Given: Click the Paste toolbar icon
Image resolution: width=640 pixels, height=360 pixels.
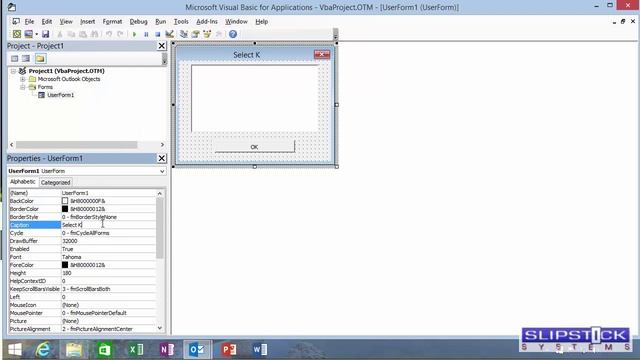Looking at the screenshot, I should (x=83, y=34).
